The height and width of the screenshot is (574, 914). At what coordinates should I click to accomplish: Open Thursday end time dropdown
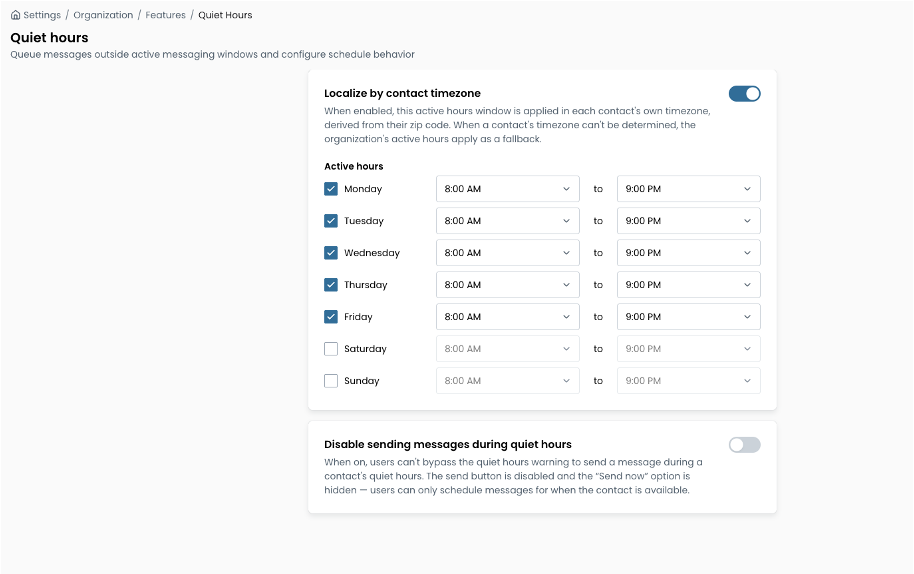pos(688,285)
